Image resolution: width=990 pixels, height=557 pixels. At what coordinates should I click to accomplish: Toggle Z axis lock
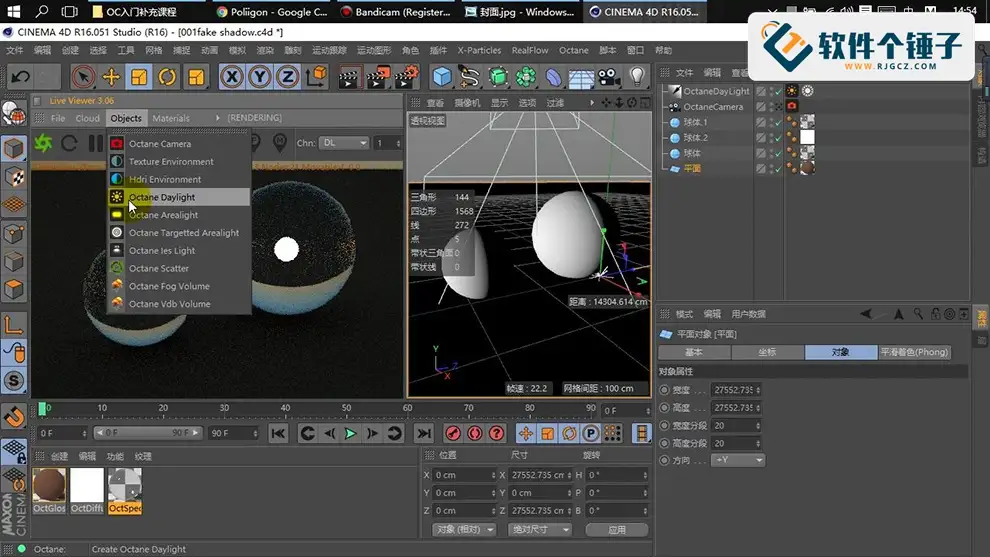pyautogui.click(x=287, y=77)
